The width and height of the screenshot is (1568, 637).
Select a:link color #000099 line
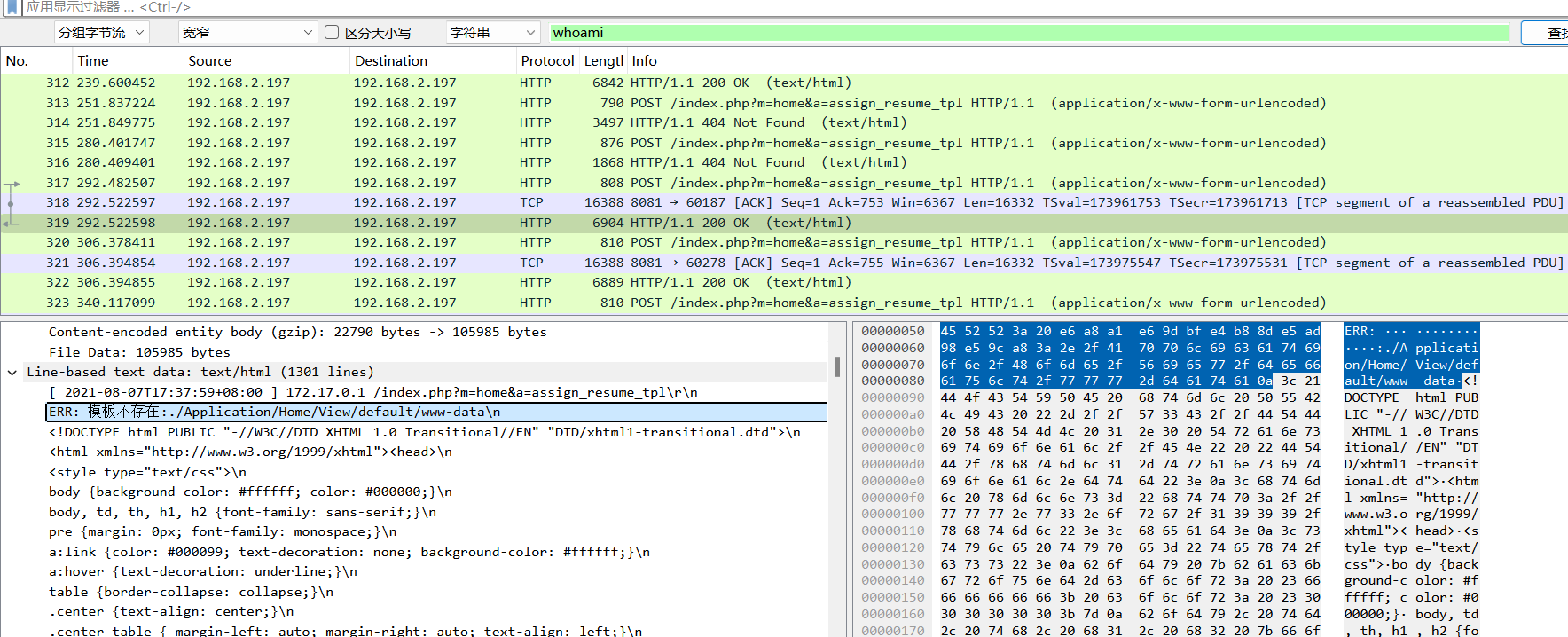click(349, 552)
